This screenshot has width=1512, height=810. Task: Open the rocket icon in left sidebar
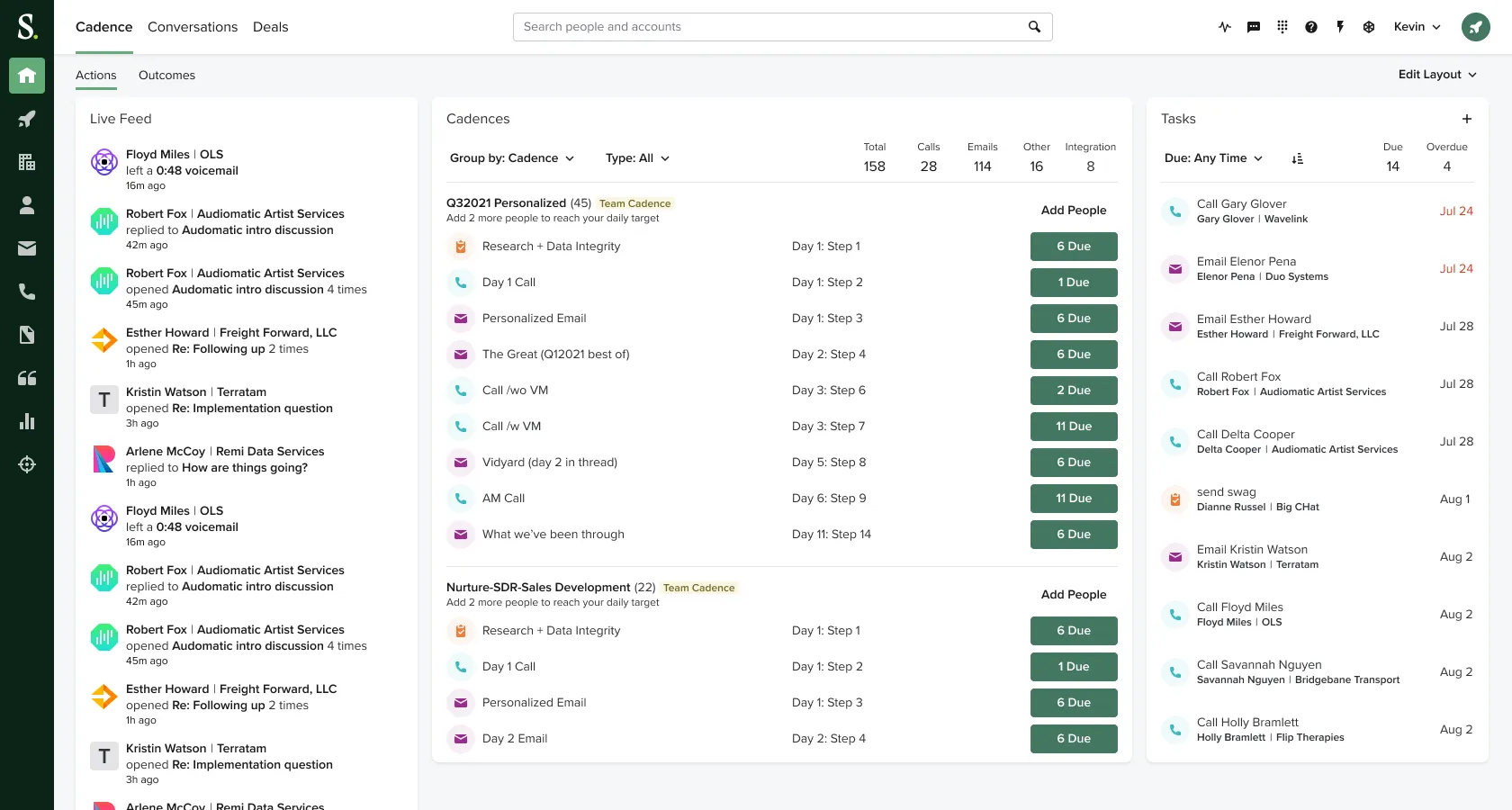(27, 119)
